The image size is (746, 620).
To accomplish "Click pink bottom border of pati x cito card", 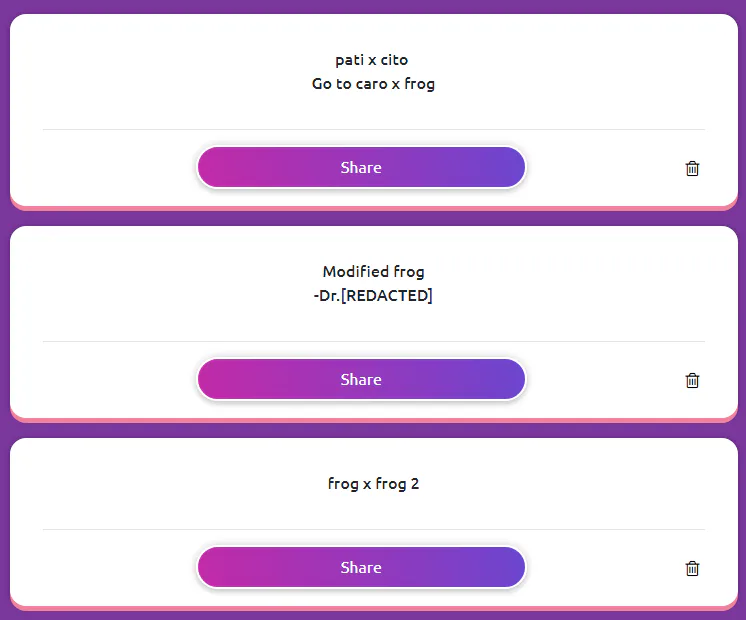I will click(373, 208).
